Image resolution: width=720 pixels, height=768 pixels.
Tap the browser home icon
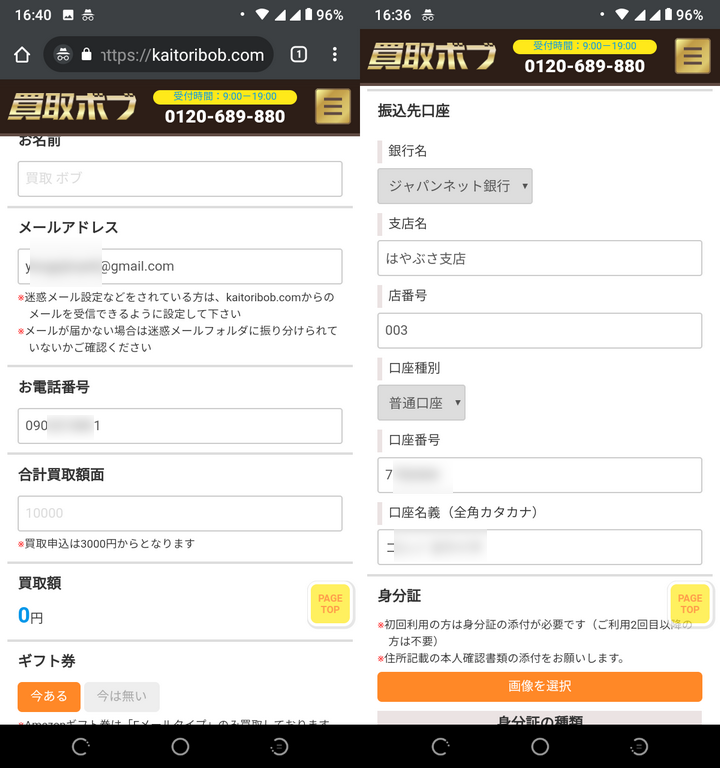tap(22, 54)
